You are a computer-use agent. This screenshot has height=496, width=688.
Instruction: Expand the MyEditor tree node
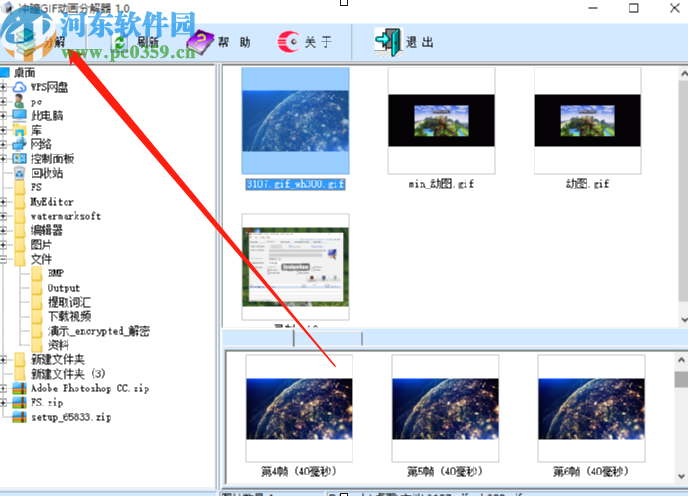click(3, 201)
